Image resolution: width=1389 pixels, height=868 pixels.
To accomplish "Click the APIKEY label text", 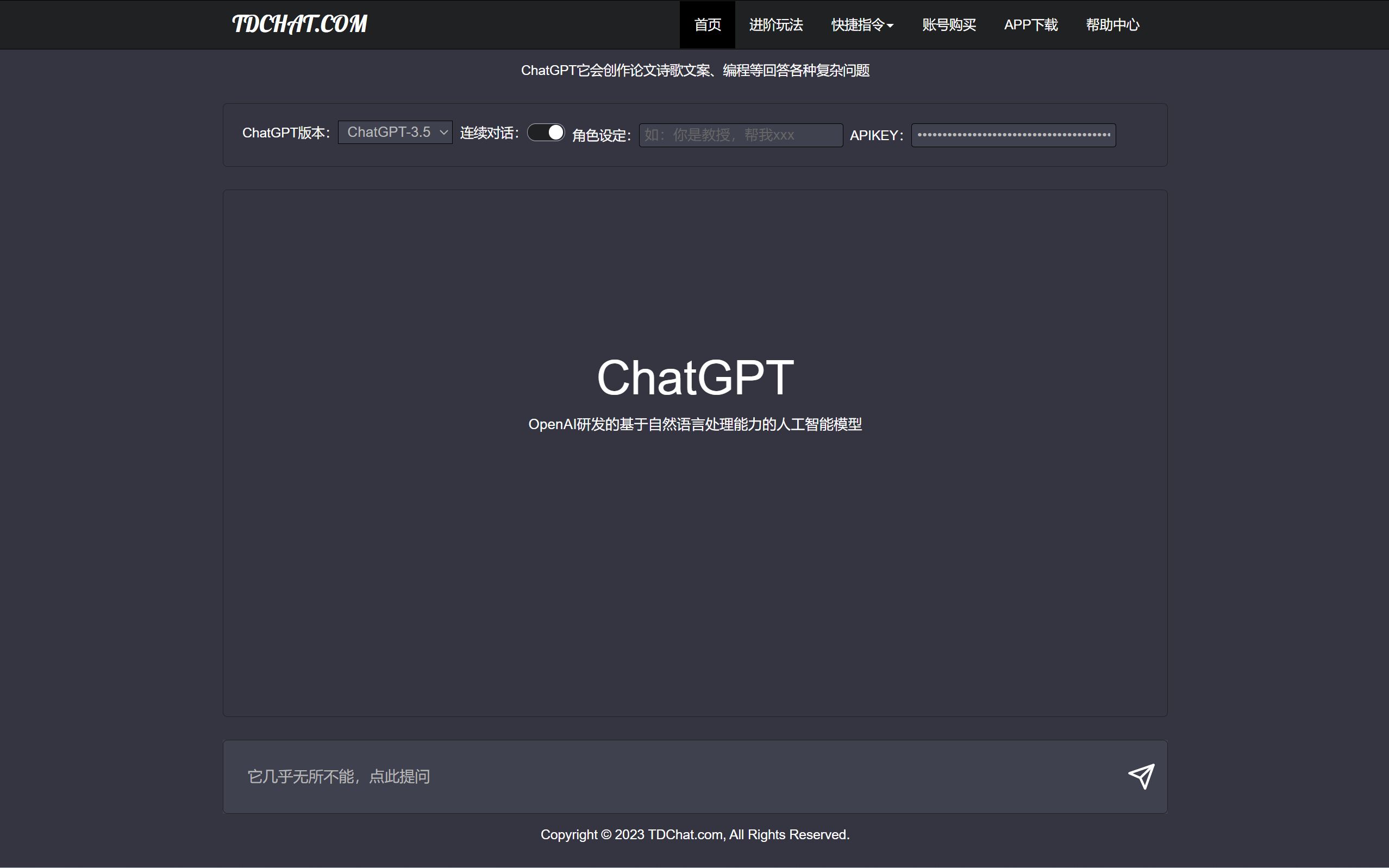I will 876,135.
